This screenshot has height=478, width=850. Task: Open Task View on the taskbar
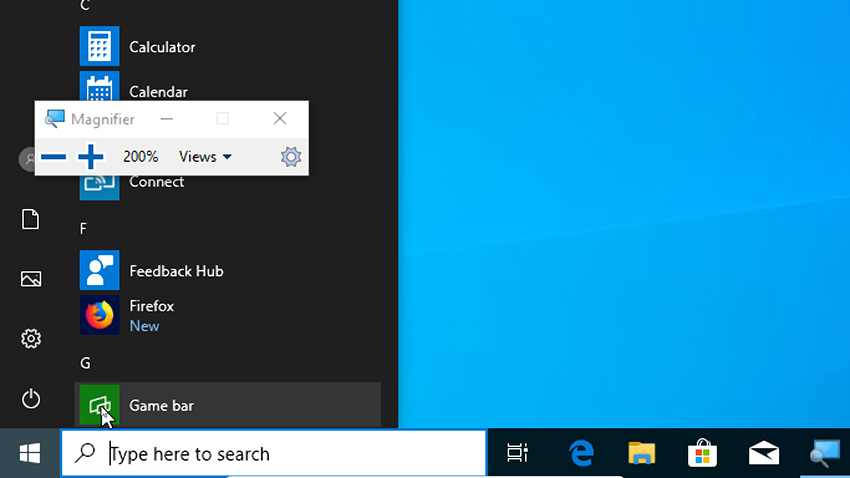[518, 453]
